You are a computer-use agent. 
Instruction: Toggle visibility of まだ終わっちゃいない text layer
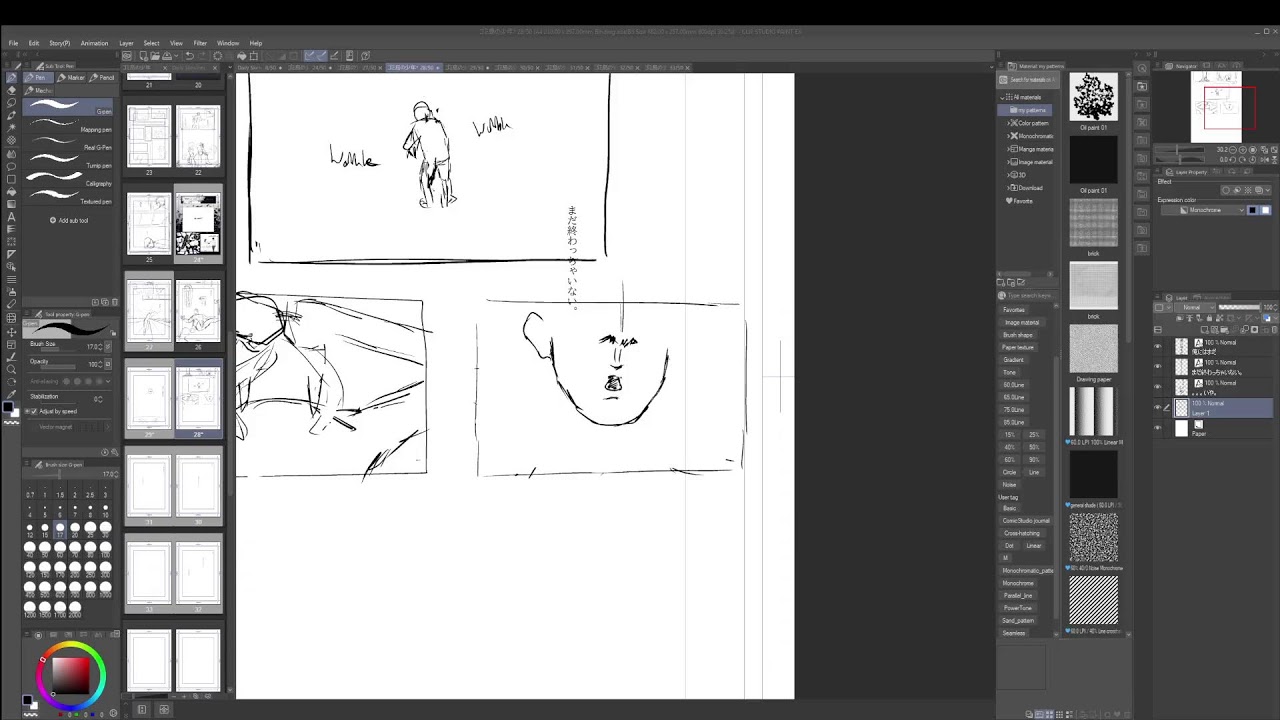click(x=1158, y=366)
